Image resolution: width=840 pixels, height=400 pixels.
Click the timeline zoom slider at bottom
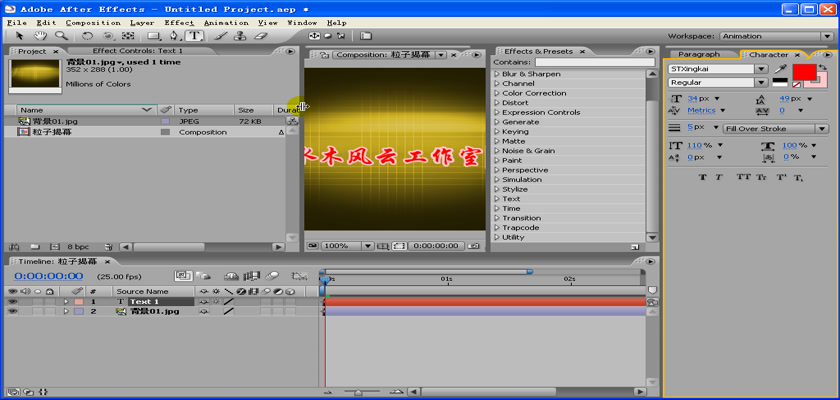(358, 393)
